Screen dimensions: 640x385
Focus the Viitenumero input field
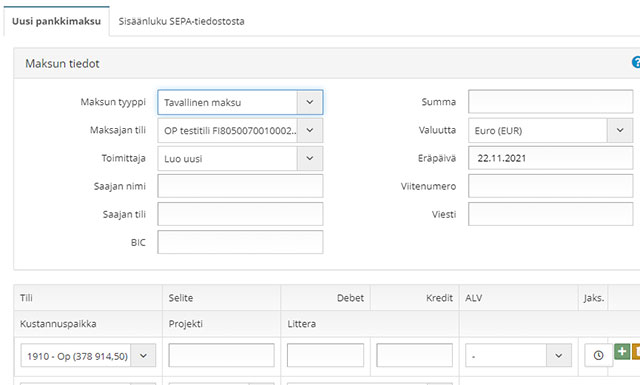(550, 186)
